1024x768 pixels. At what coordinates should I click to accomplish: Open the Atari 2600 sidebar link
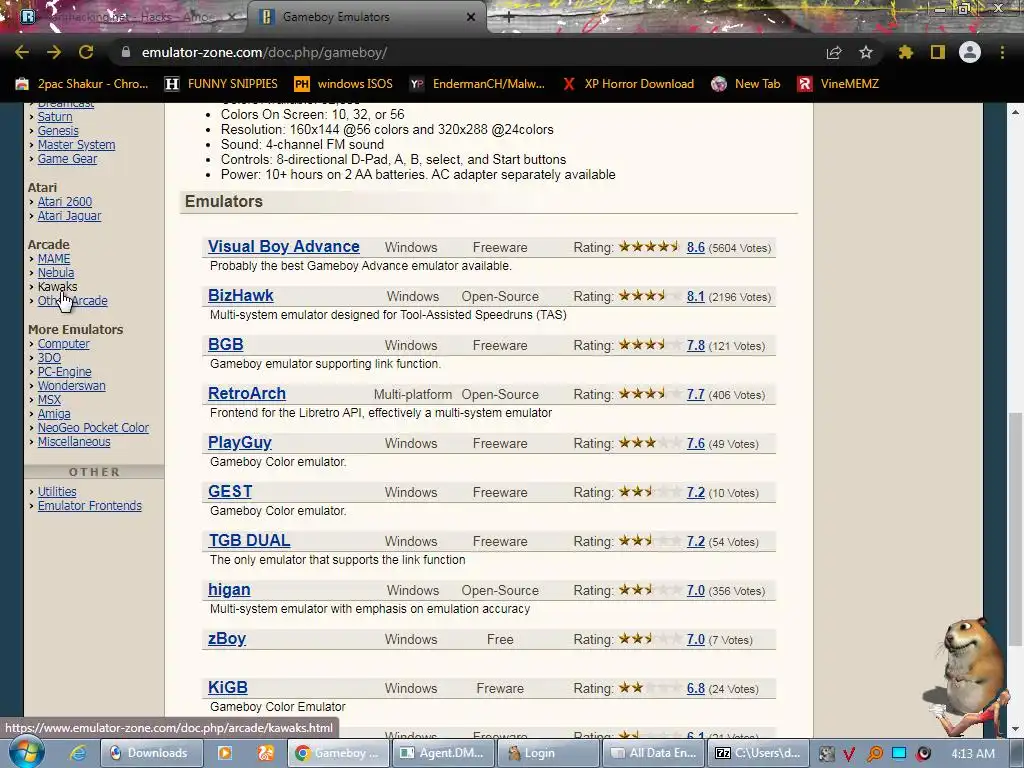point(65,202)
